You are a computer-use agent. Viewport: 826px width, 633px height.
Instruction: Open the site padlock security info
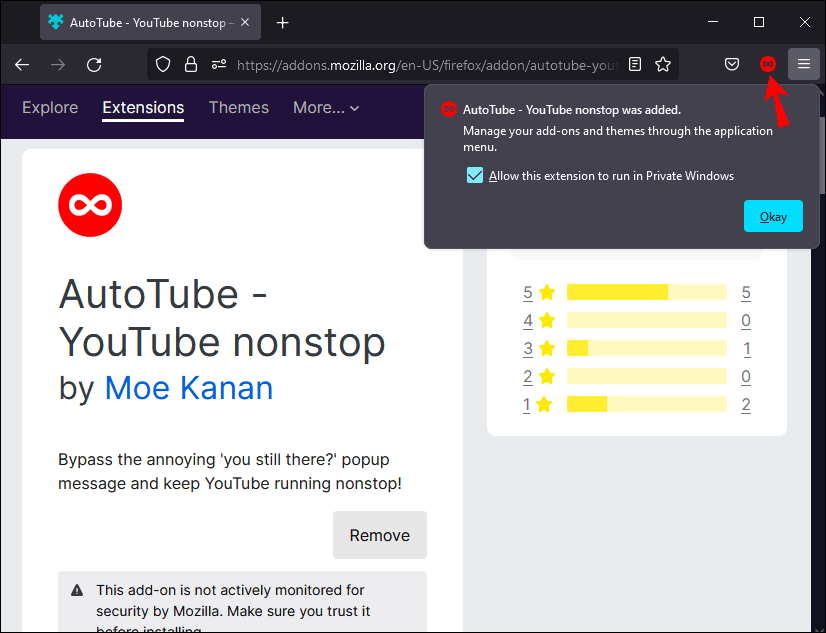point(191,64)
